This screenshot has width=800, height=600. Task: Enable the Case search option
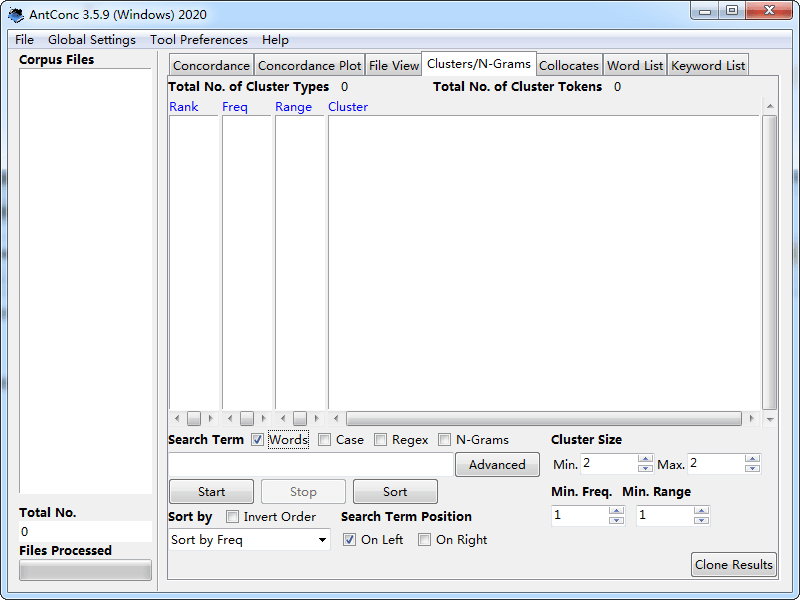click(324, 439)
